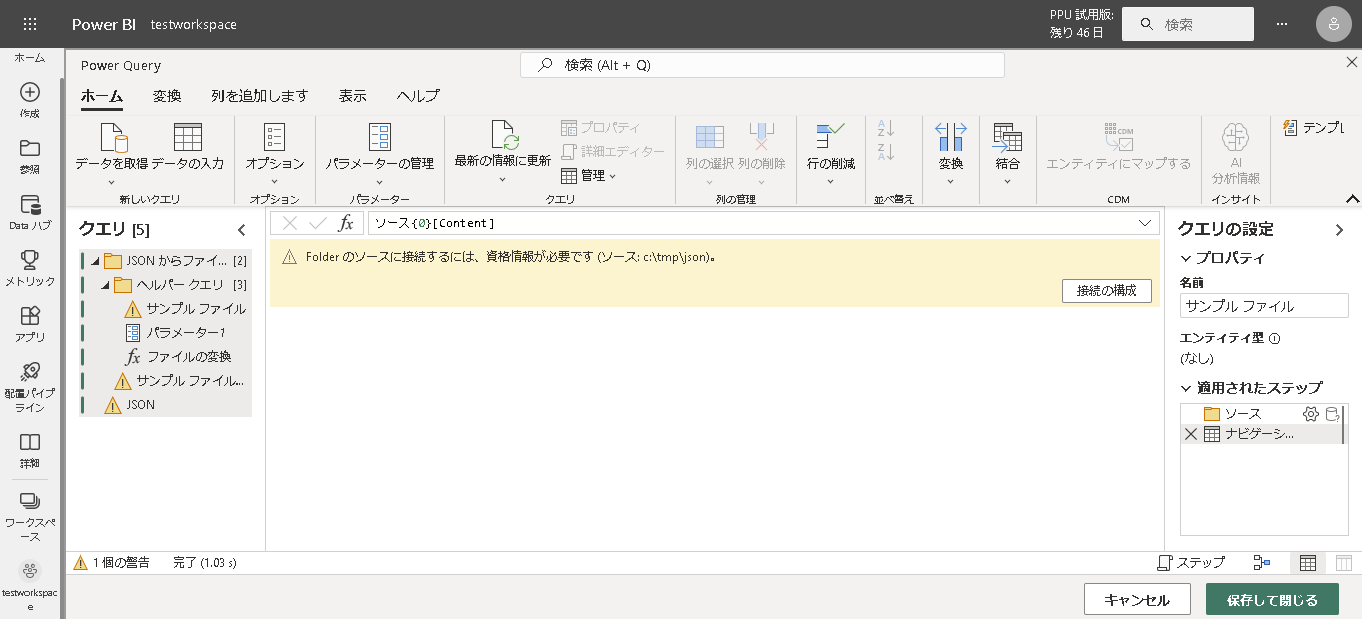Click the ソース step settings gear icon
This screenshot has height=619, width=1362.
(1311, 414)
